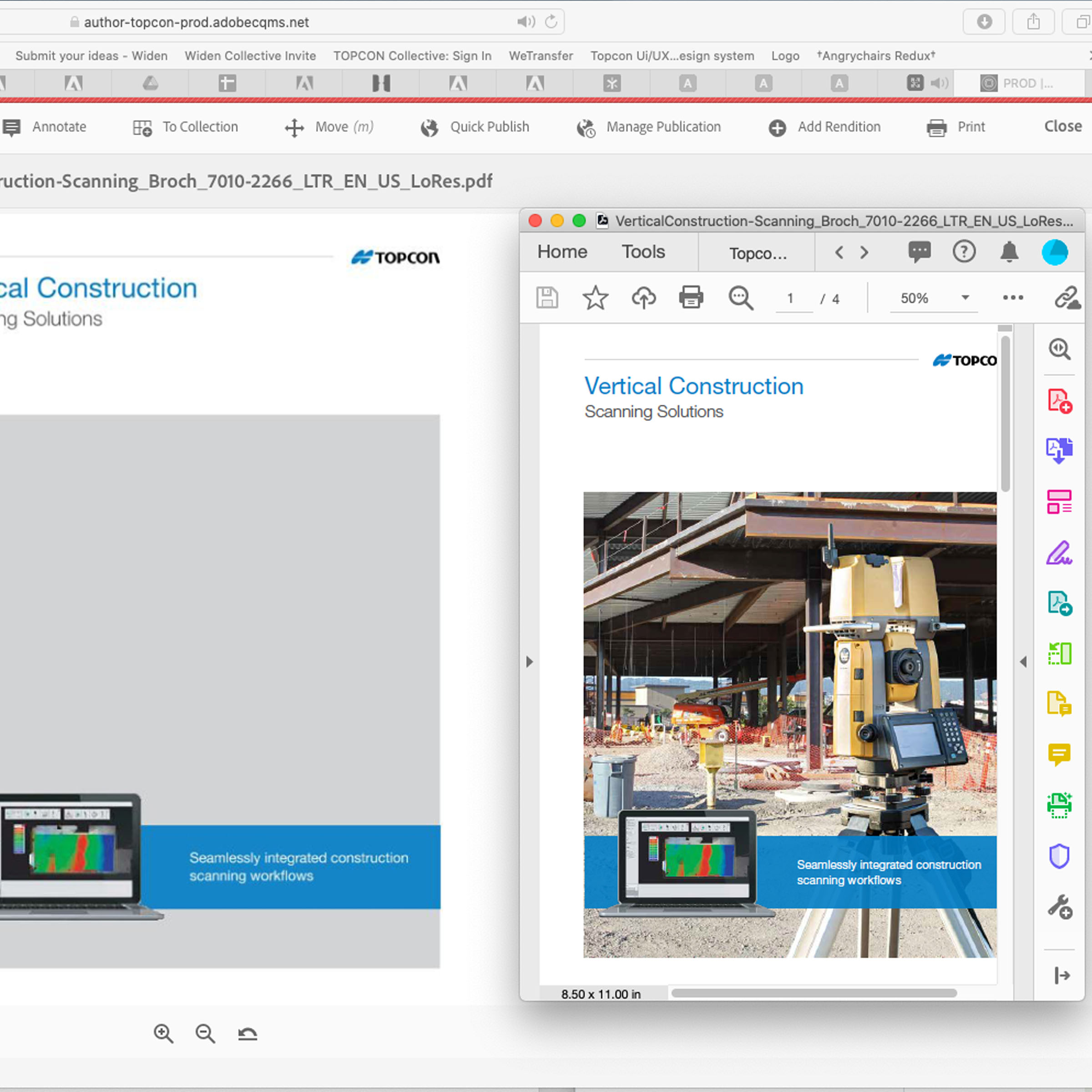Save the PDF in Acrobat
Viewport: 1092px width, 1092px height.
(x=547, y=297)
